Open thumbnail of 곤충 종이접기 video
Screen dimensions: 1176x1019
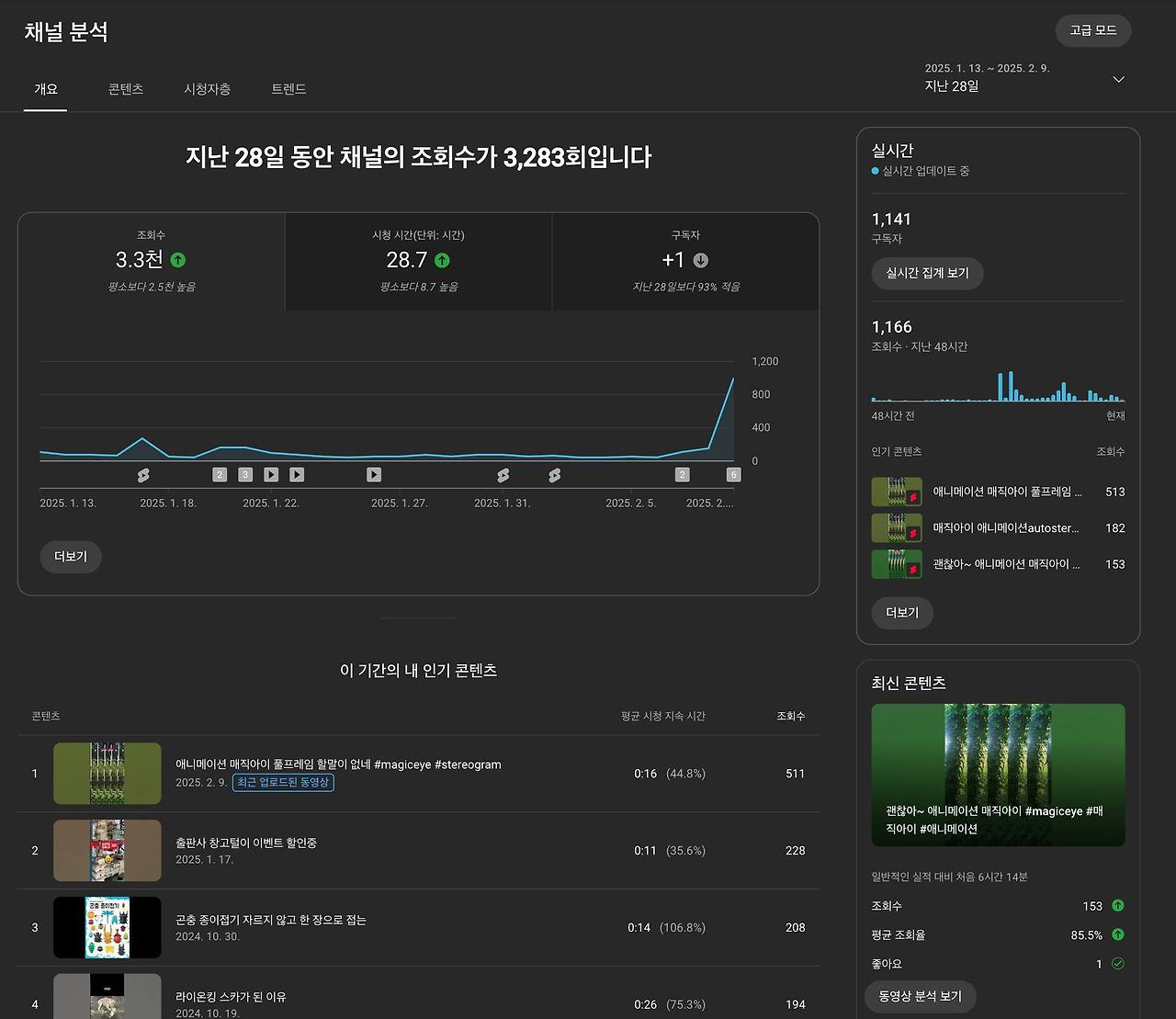coord(107,927)
